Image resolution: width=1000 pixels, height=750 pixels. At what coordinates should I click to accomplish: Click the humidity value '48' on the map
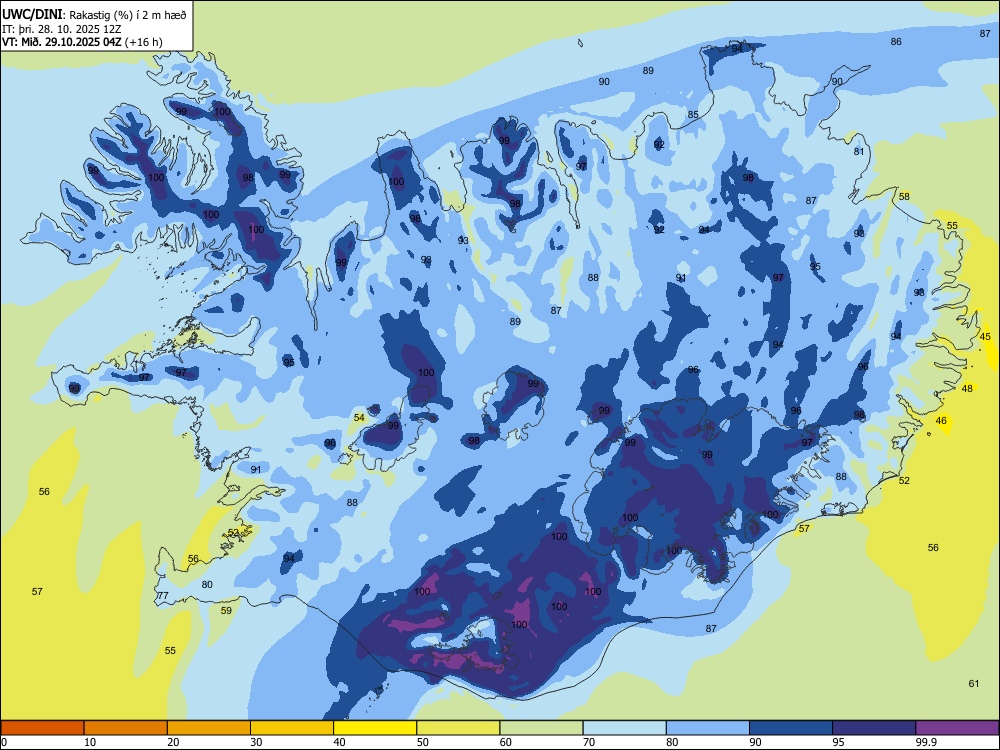point(967,388)
